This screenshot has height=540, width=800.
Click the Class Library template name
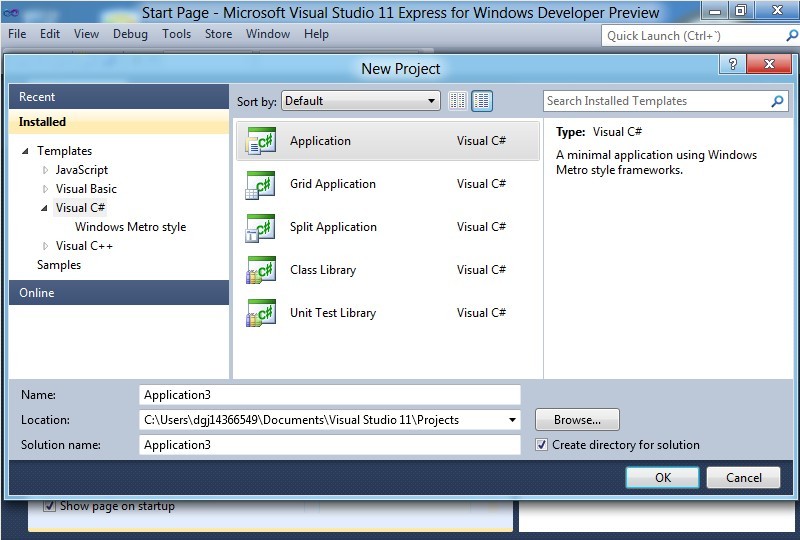(323, 269)
